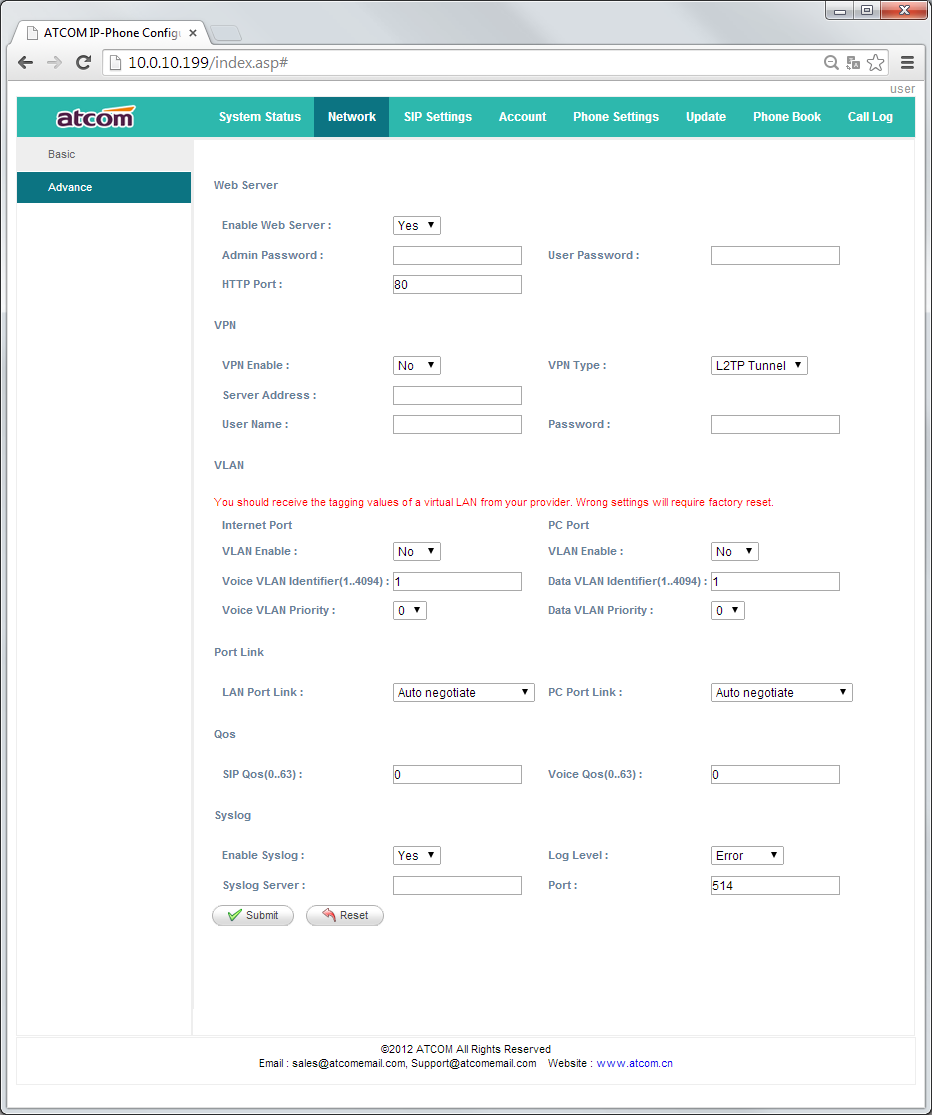Click the ATCOM logo
This screenshot has width=932, height=1115.
click(x=94, y=118)
